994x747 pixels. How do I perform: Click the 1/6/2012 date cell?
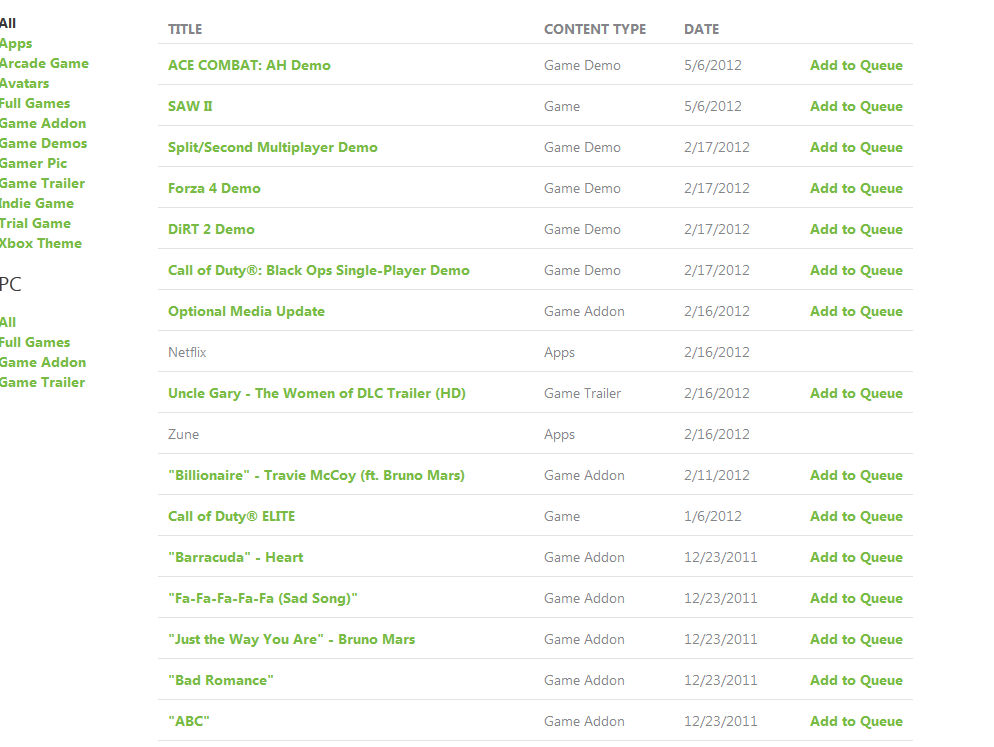pos(713,516)
